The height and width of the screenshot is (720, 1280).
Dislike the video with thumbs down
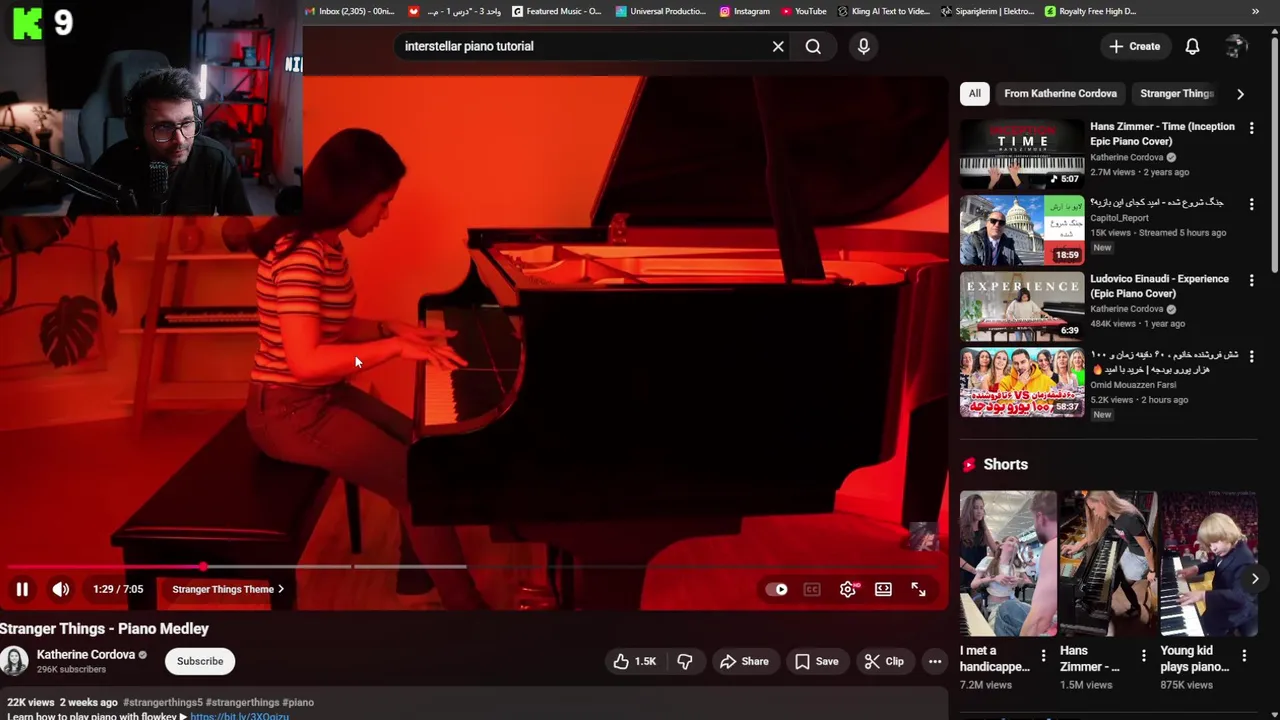coord(685,661)
